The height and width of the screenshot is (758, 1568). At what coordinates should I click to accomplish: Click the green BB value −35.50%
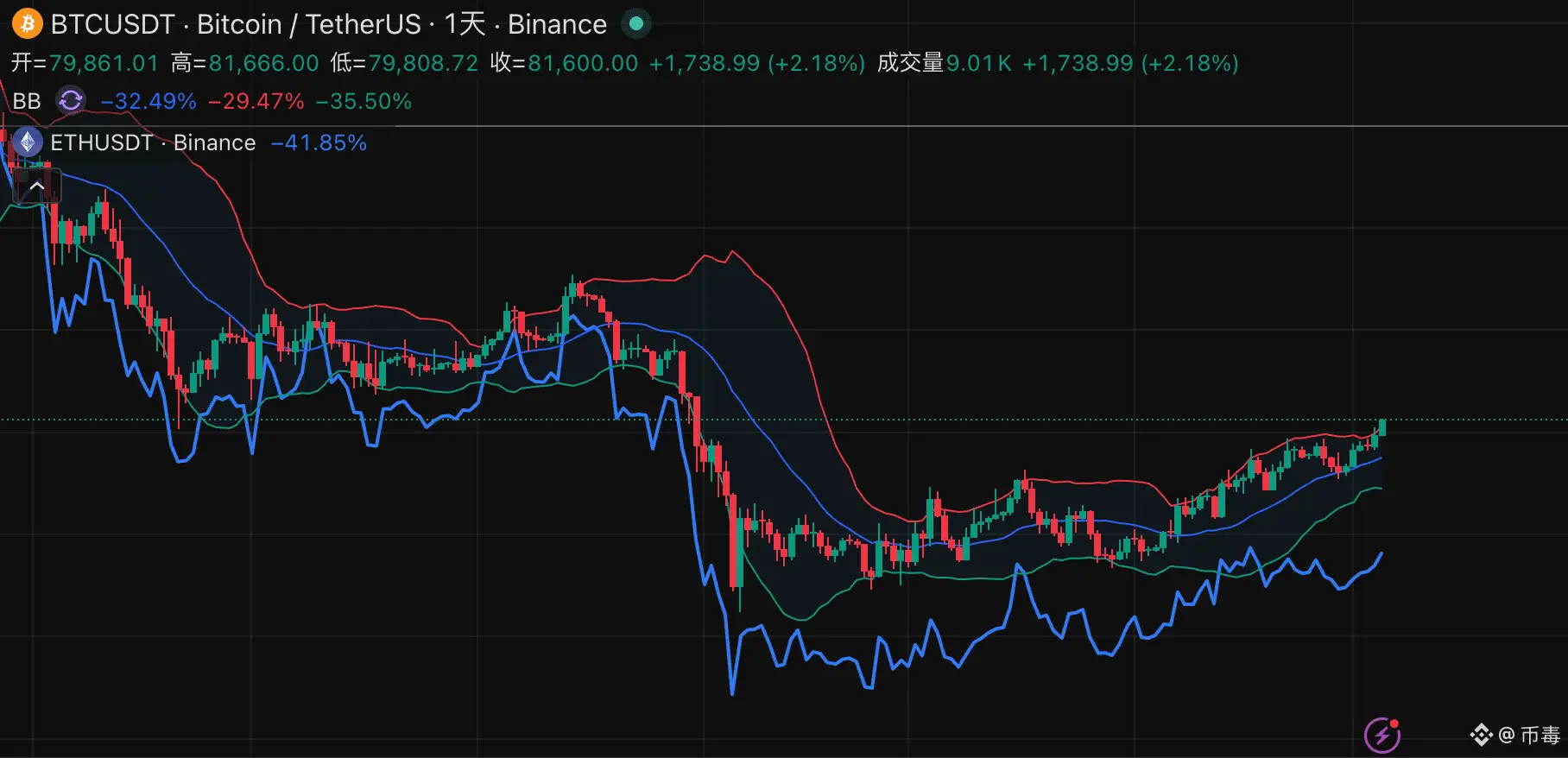[x=364, y=101]
